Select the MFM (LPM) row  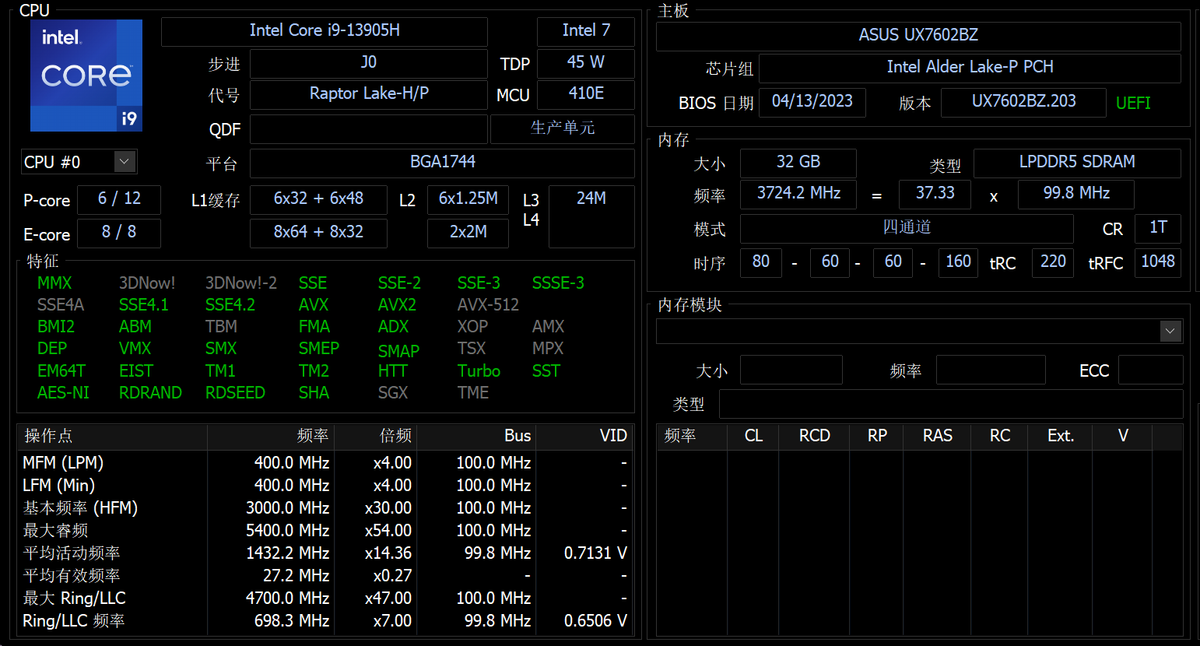tap(325, 463)
